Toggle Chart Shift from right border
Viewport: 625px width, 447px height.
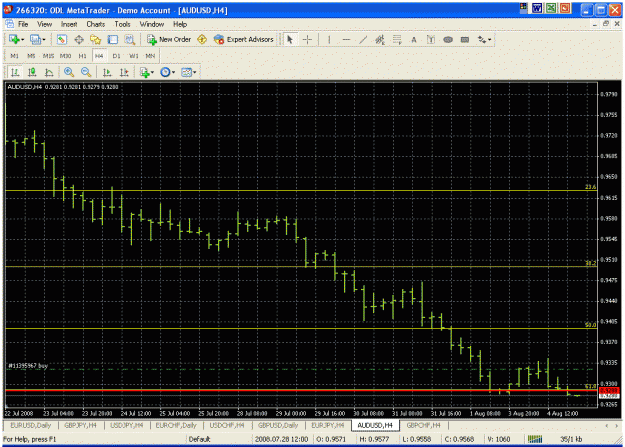tap(124, 72)
